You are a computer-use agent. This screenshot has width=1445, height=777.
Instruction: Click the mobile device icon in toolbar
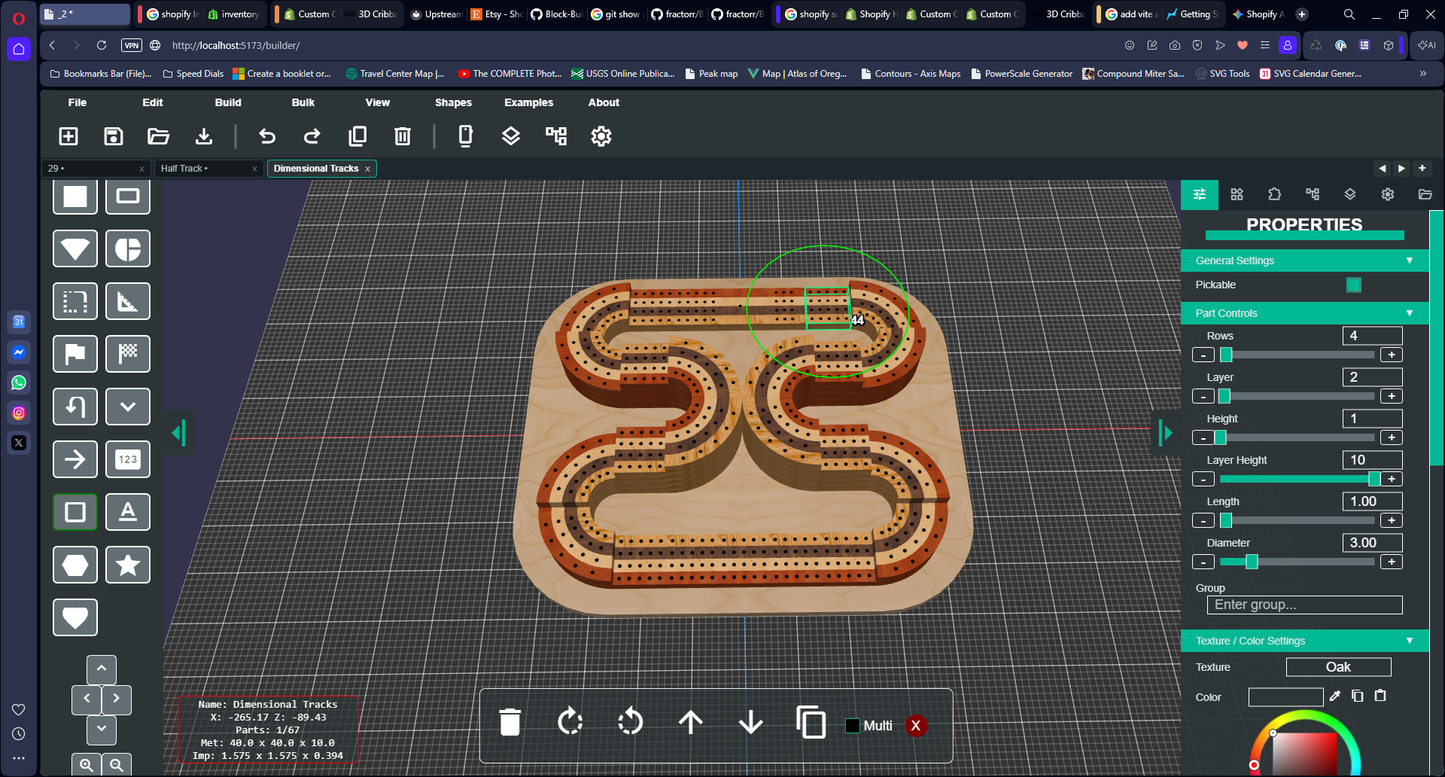[465, 136]
